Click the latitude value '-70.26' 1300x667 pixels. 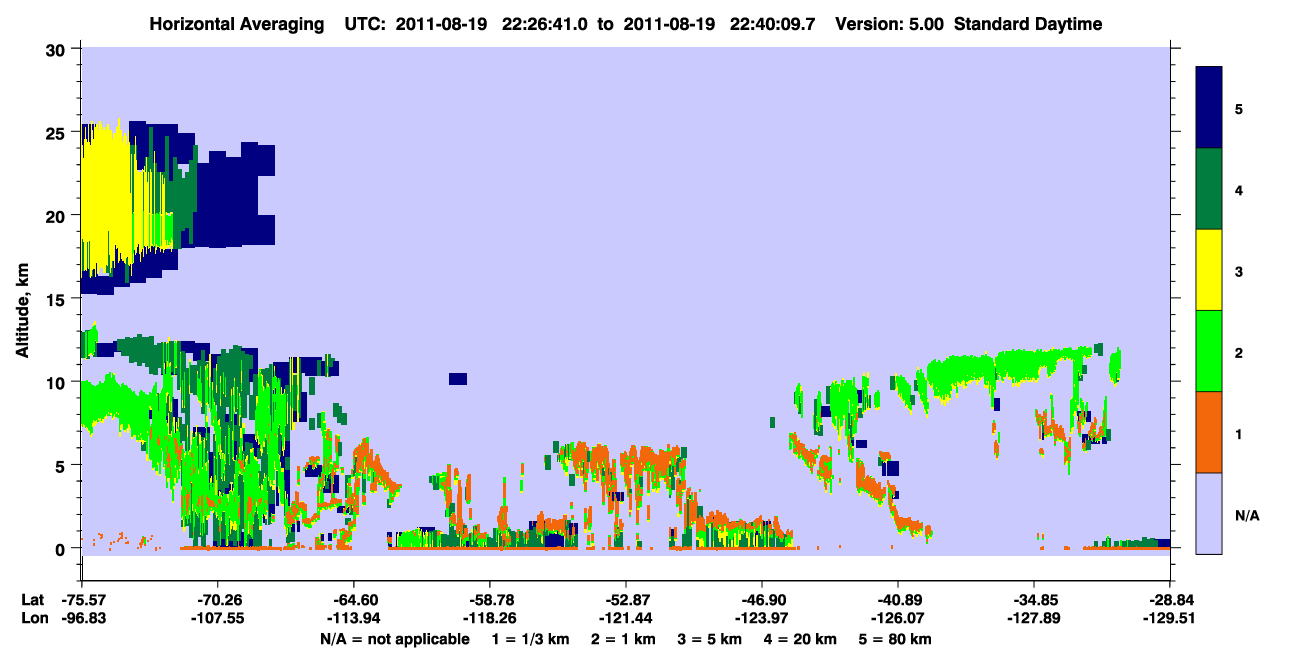click(217, 600)
